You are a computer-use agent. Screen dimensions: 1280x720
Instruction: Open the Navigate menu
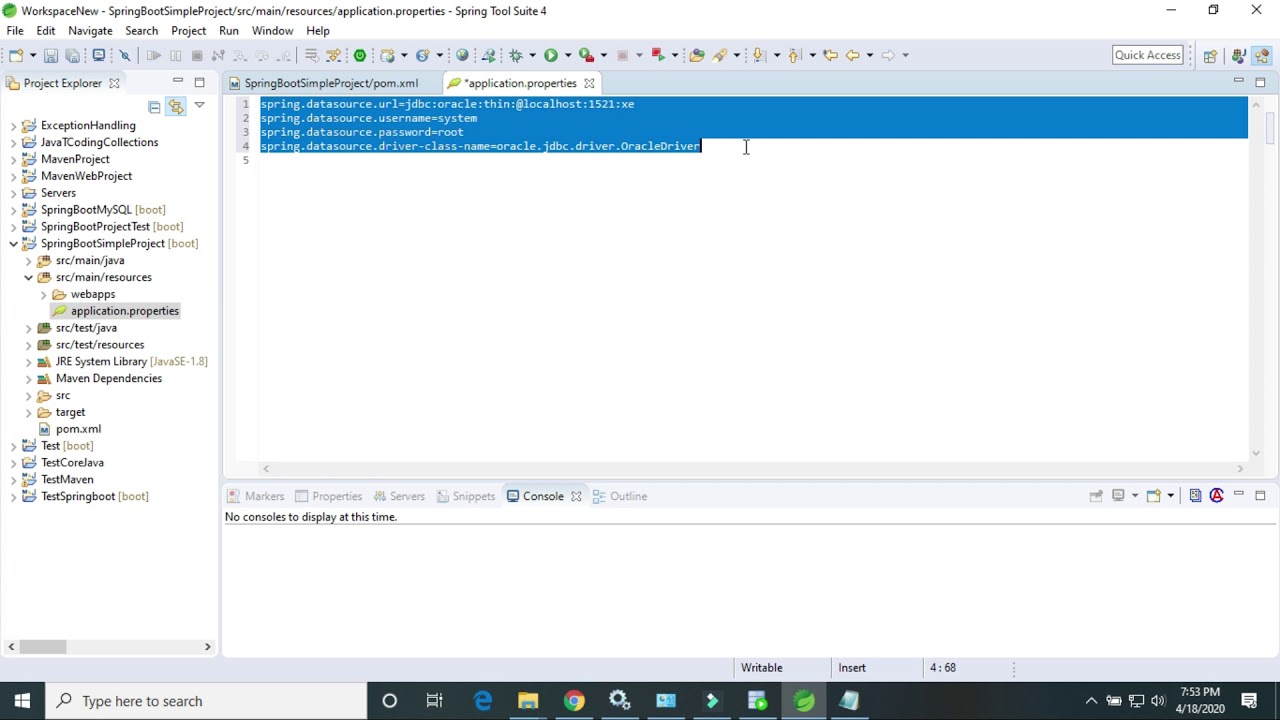coord(90,31)
